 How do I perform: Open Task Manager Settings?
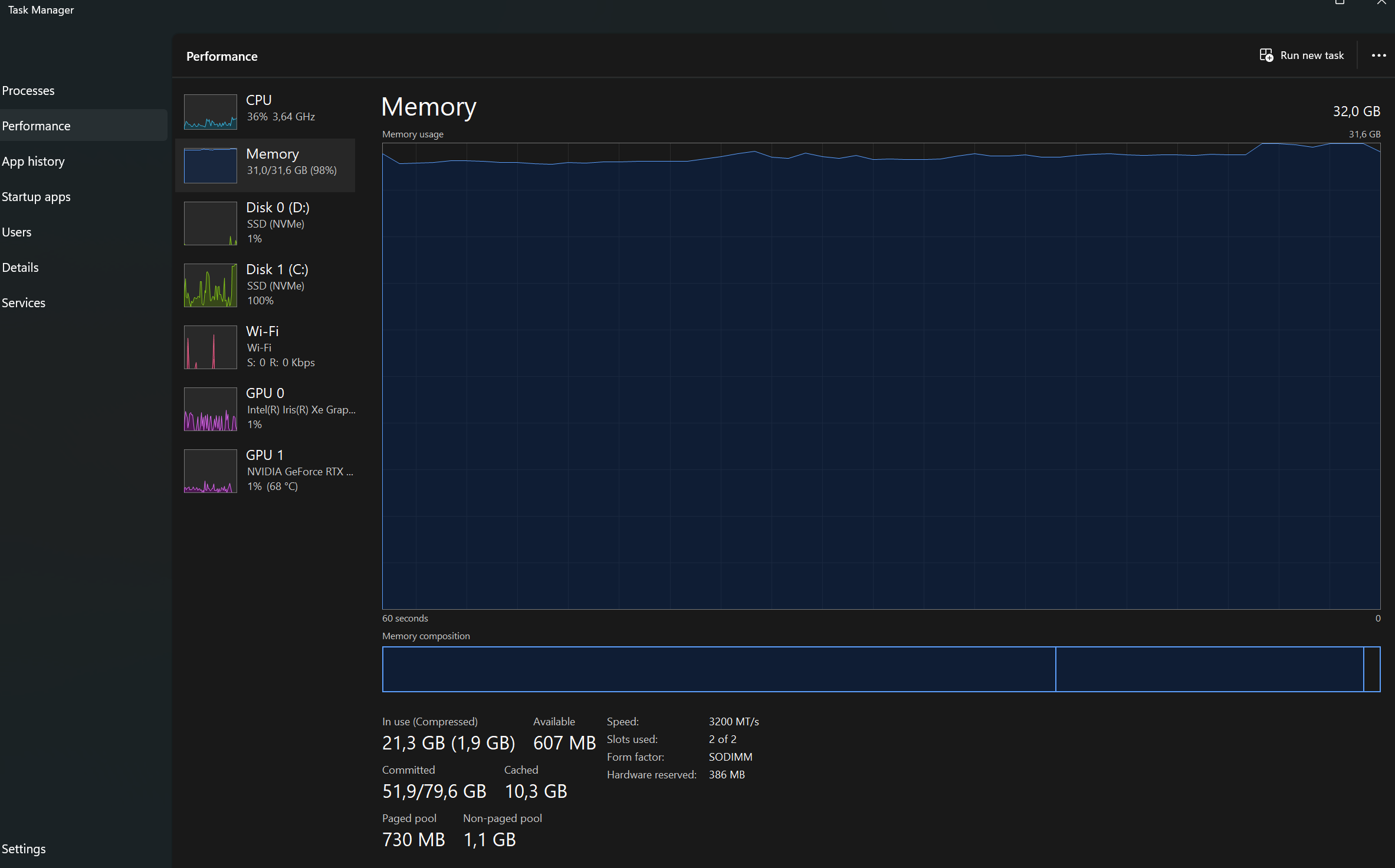click(24, 849)
